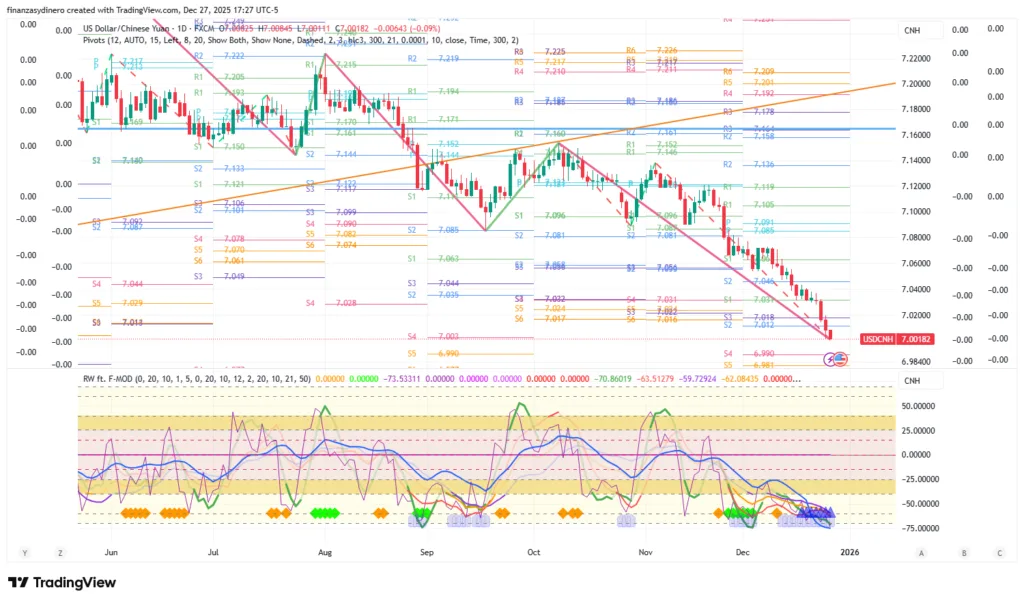1024x603 pixels.
Task: Select the Z scale marker icon
Action: 60,552
